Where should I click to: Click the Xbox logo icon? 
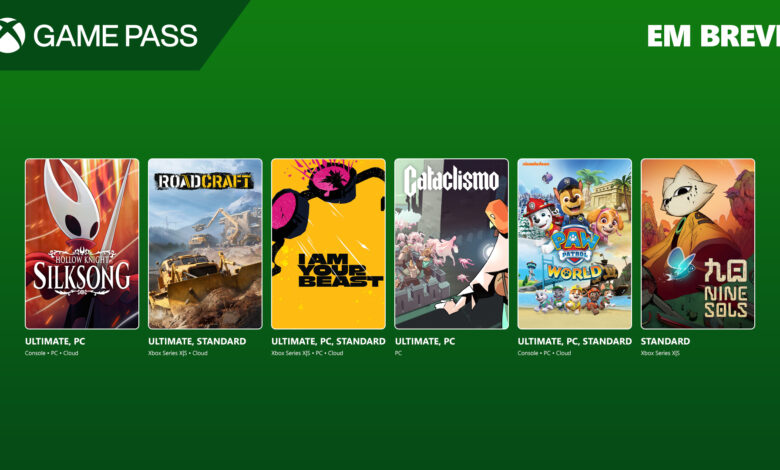(11, 35)
